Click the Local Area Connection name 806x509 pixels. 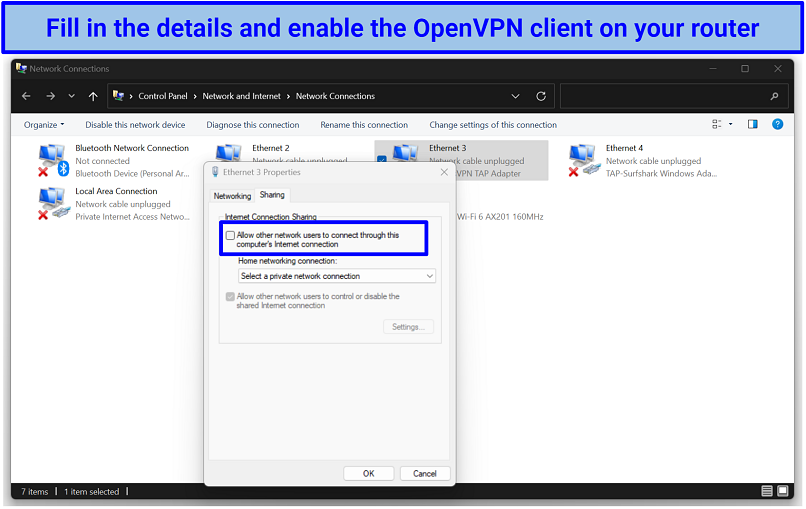116,191
